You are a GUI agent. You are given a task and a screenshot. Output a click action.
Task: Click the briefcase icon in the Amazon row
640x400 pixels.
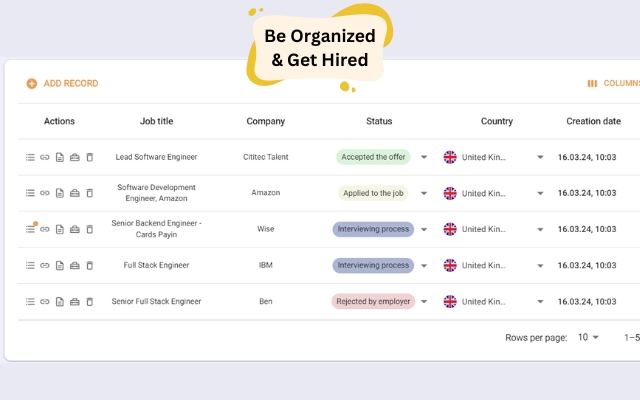[75, 193]
